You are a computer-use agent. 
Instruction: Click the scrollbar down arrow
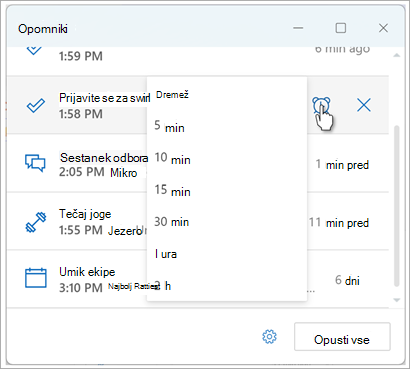[396, 300]
